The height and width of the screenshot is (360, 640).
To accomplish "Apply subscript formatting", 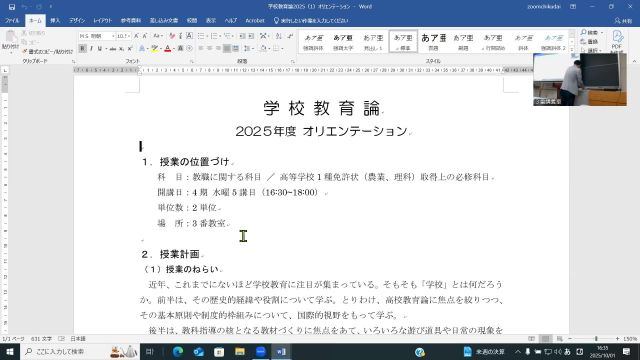I will tap(121, 49).
